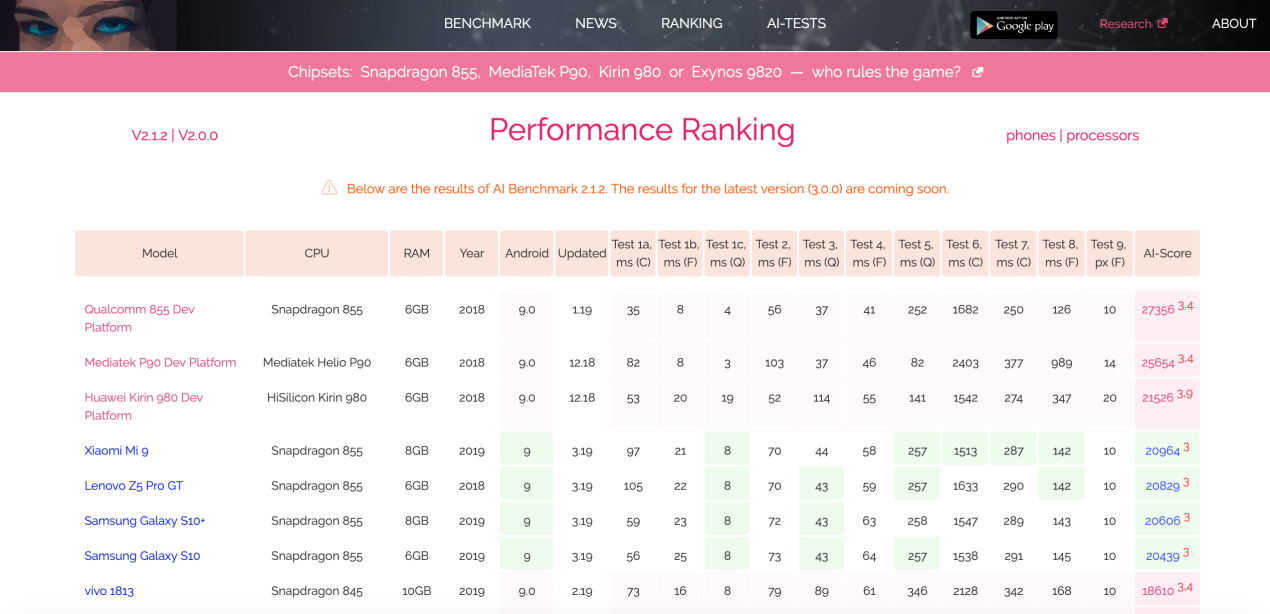Open the chipsets comparison banner text link
The width and height of the screenshot is (1270, 614).
click(624, 72)
